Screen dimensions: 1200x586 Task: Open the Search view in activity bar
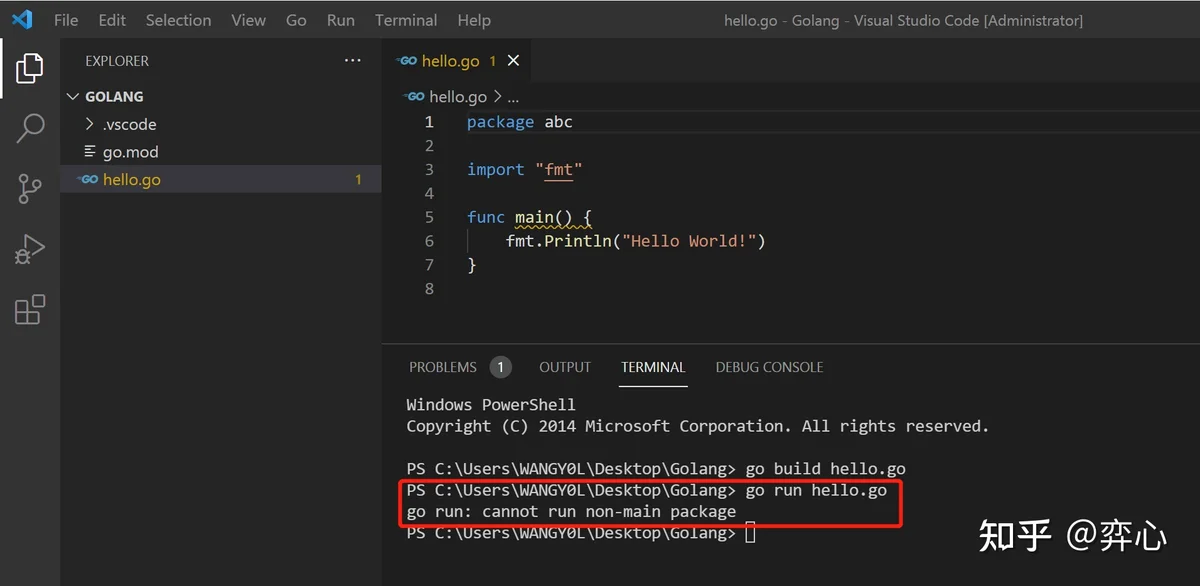(30, 128)
